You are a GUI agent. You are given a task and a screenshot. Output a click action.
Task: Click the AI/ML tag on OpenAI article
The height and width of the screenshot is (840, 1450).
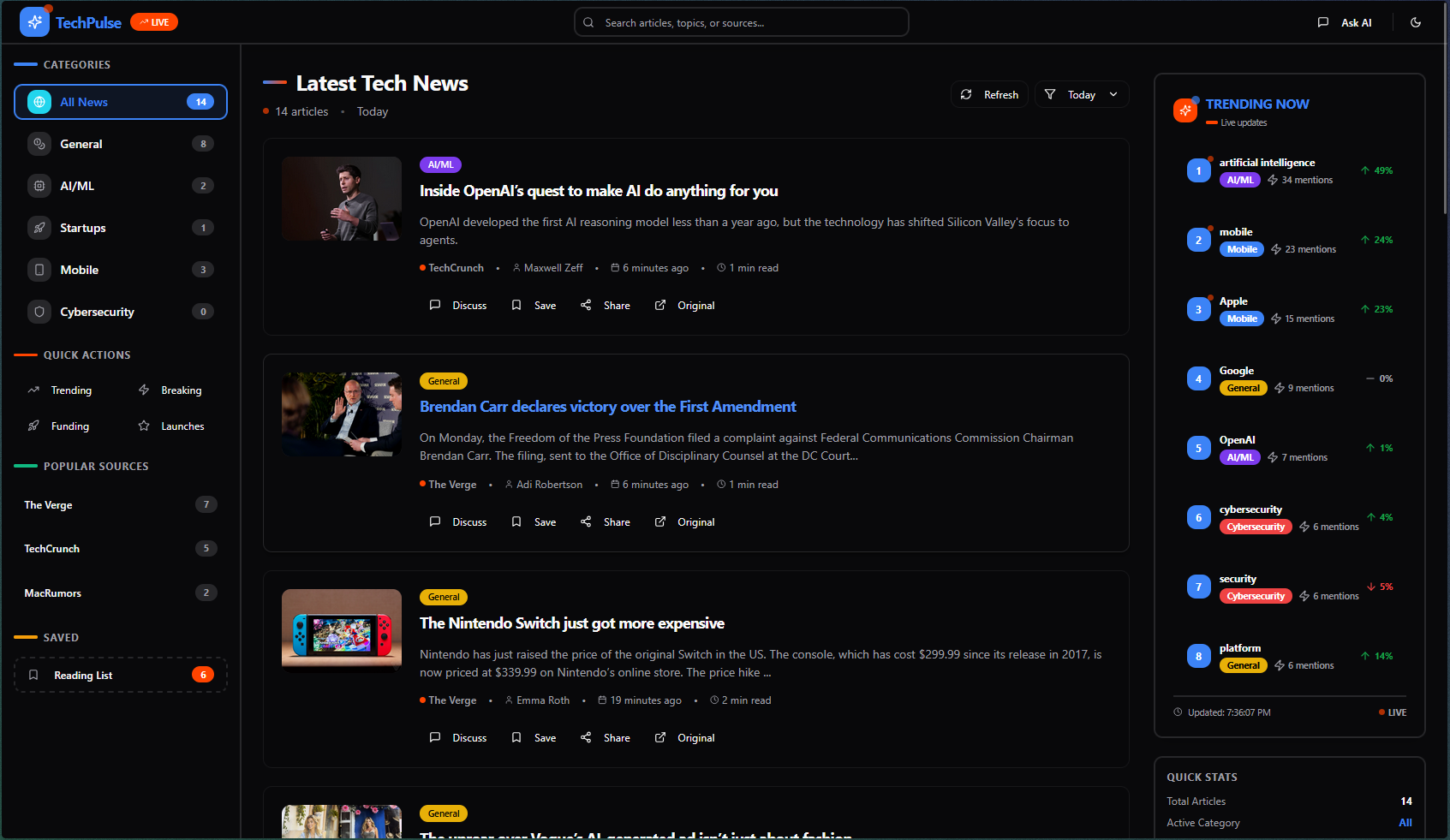pyautogui.click(x=440, y=164)
